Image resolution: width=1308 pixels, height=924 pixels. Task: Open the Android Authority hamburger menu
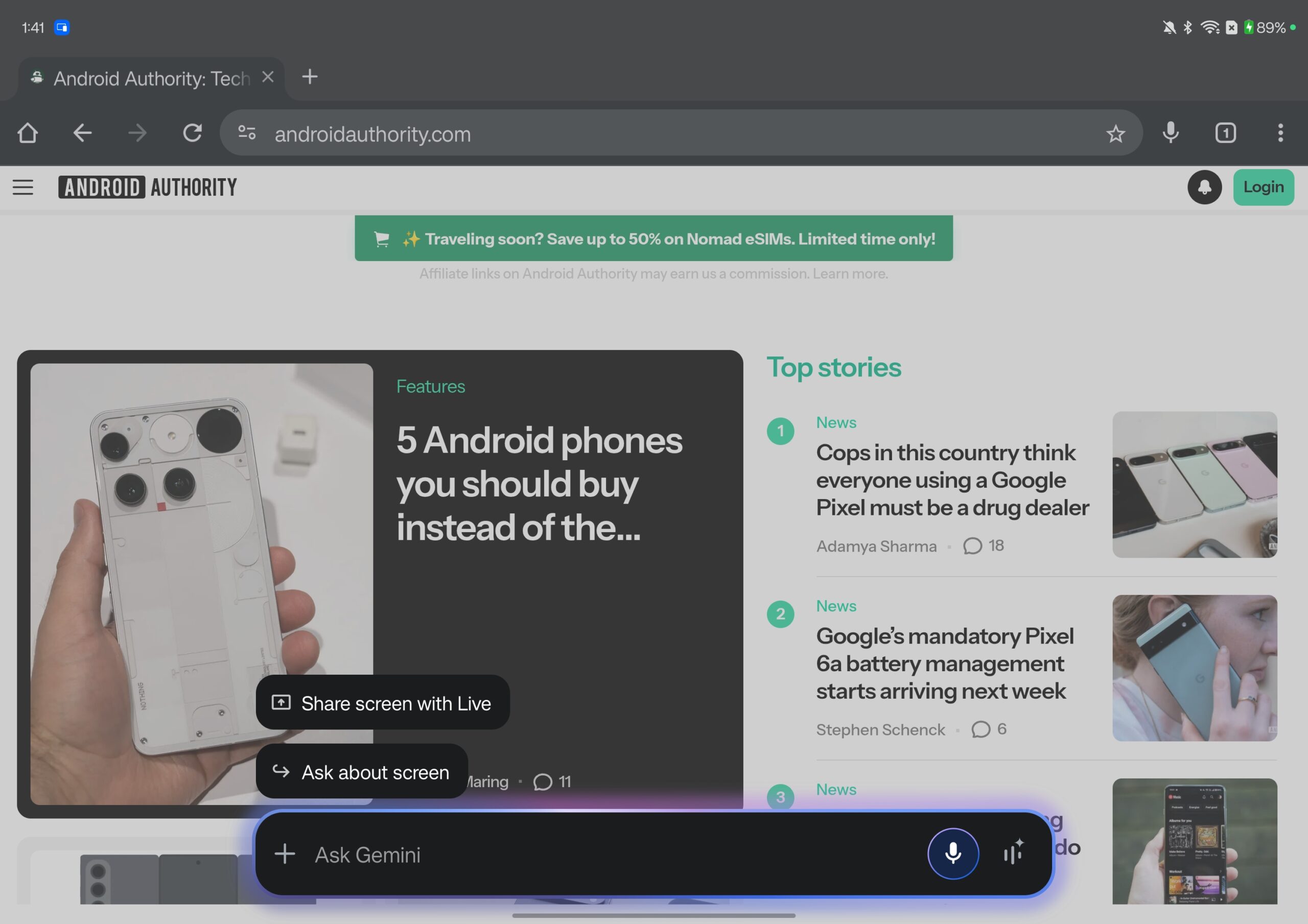pyautogui.click(x=23, y=187)
